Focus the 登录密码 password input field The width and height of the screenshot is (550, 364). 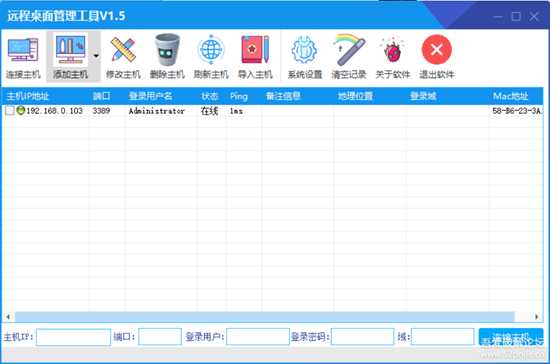click(x=362, y=337)
